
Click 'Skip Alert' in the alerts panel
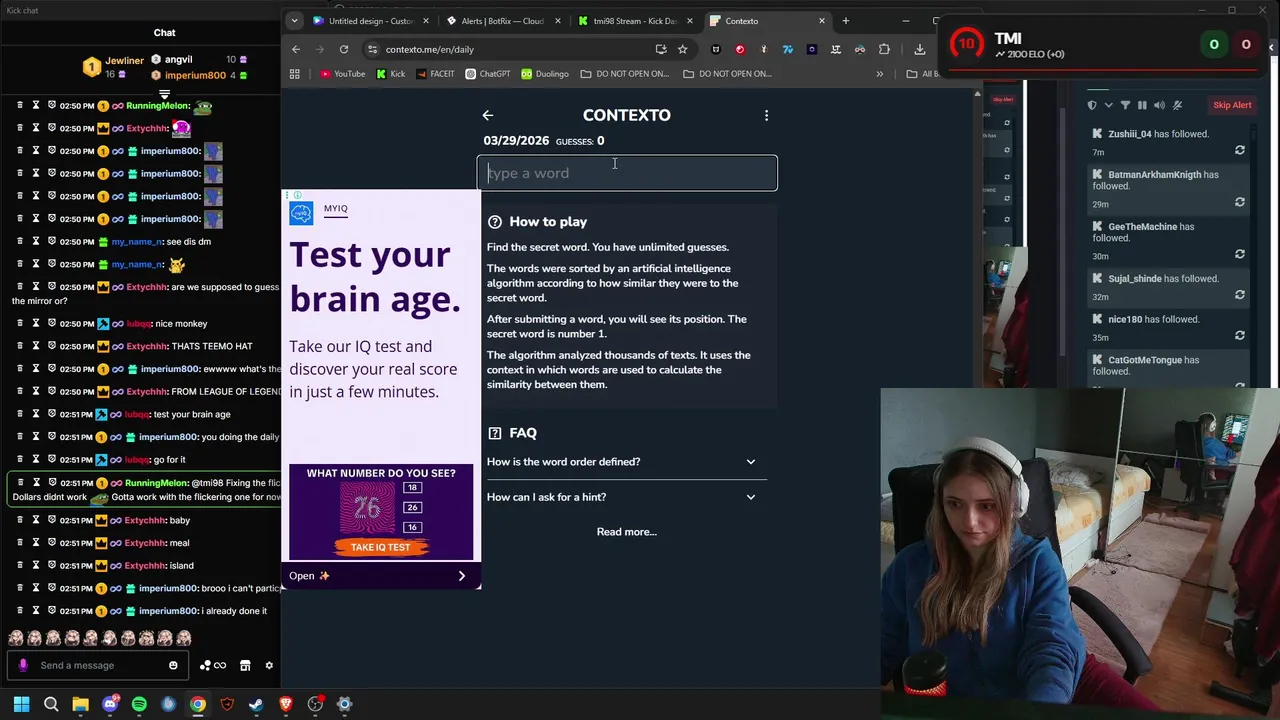[x=1232, y=105]
